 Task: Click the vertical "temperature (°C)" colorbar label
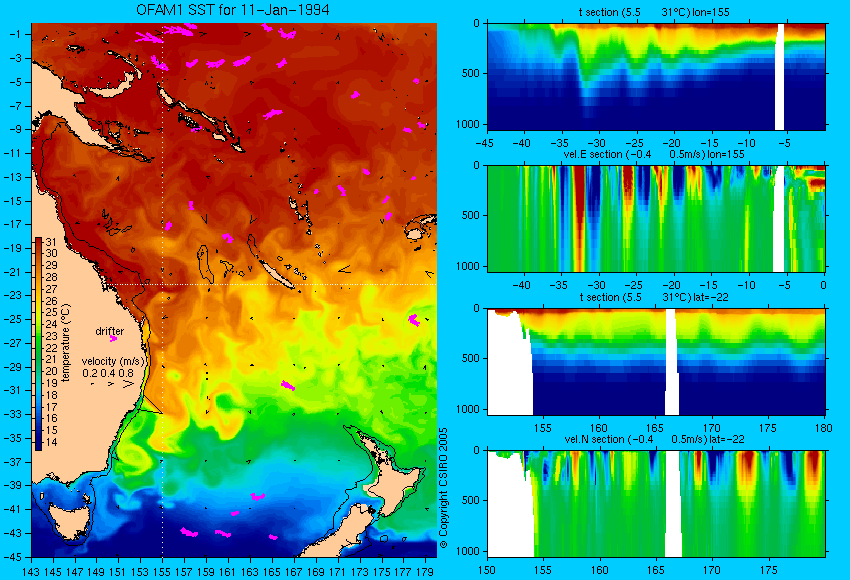[66, 343]
